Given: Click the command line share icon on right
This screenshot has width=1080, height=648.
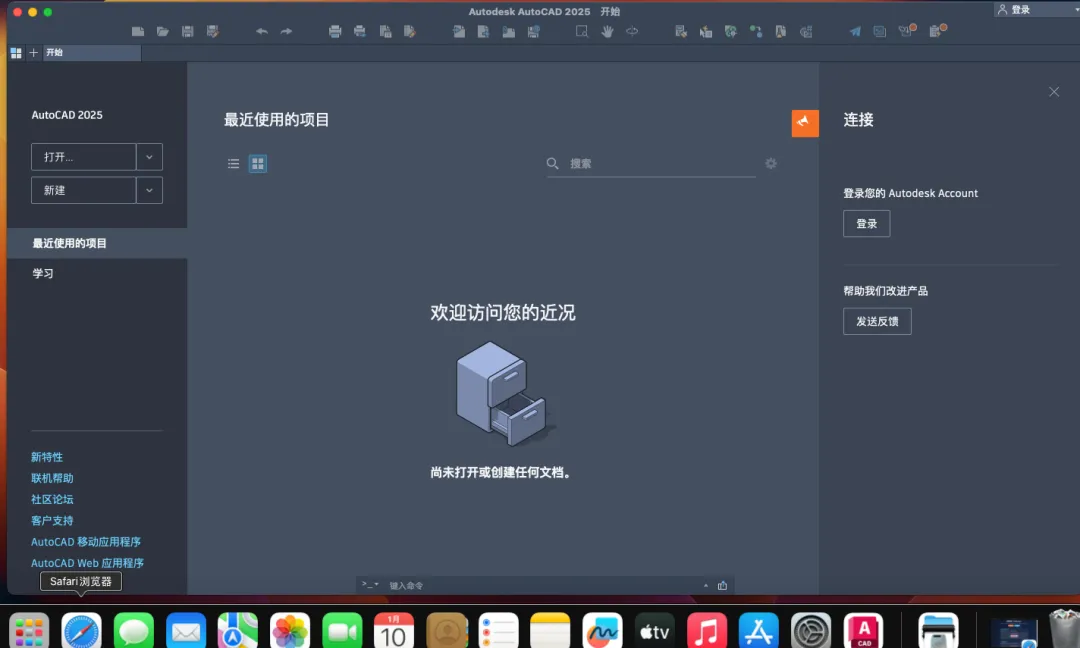Looking at the screenshot, I should pyautogui.click(x=722, y=585).
